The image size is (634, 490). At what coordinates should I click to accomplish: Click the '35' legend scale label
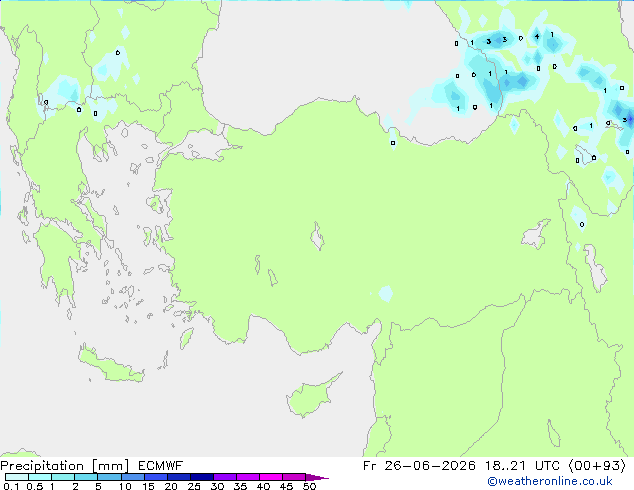(240, 486)
